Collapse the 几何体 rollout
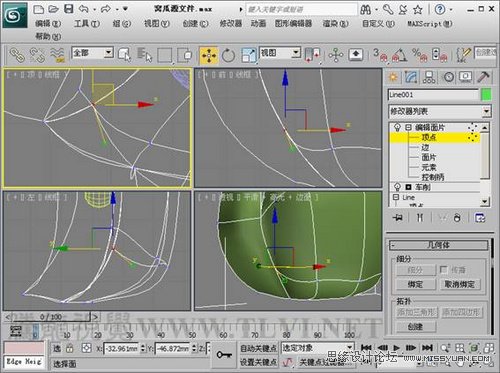Screen dimensions: 500x373 tap(439, 245)
